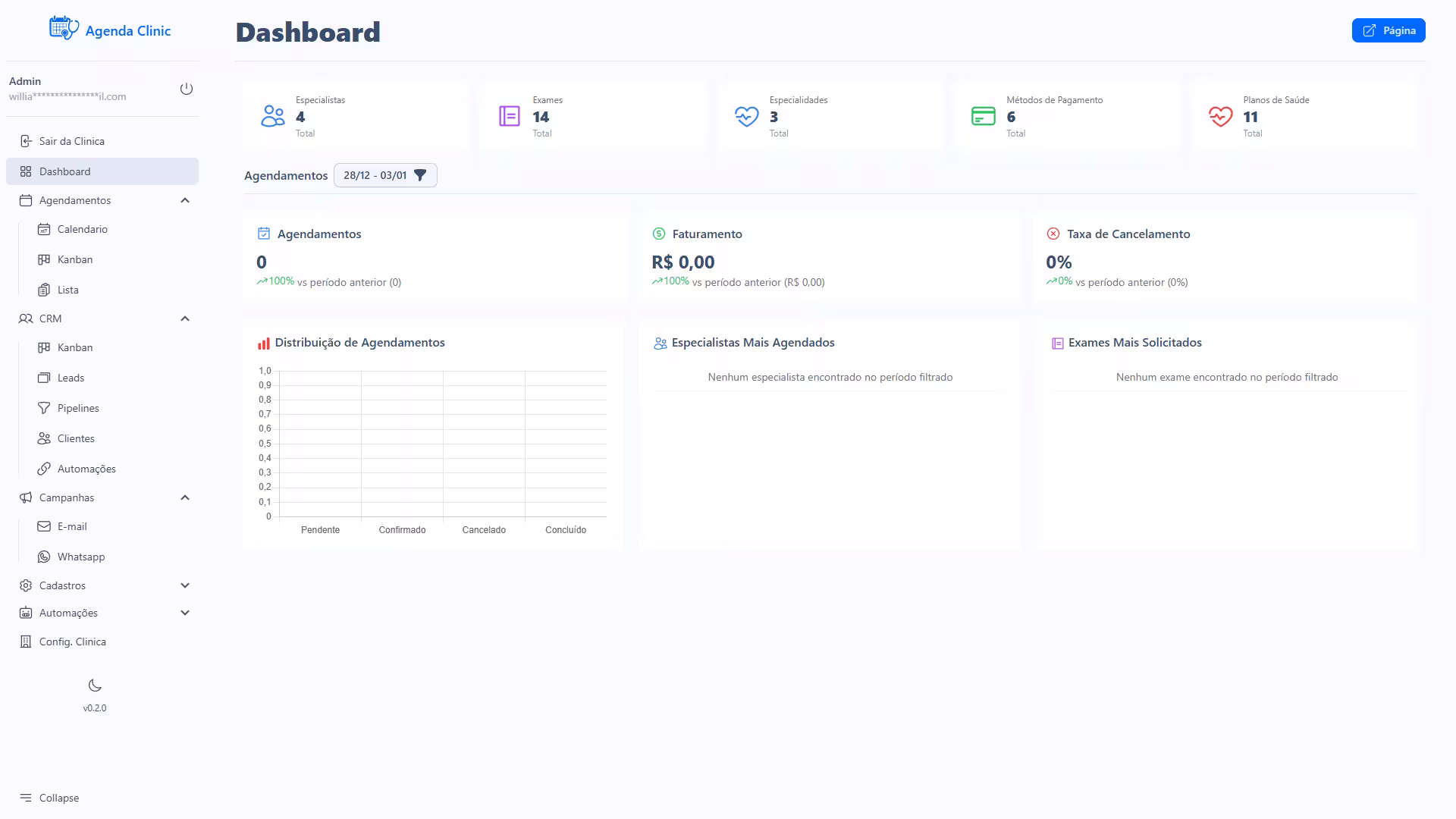
Task: Click the Agenda Clinic logo icon
Action: [64, 28]
